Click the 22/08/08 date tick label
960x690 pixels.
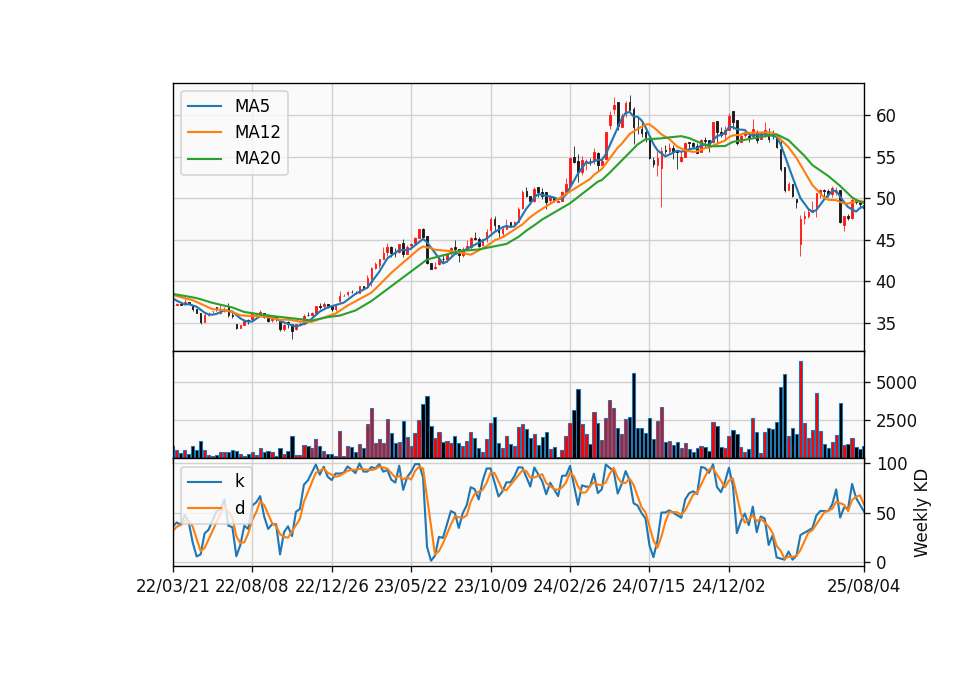point(252,586)
